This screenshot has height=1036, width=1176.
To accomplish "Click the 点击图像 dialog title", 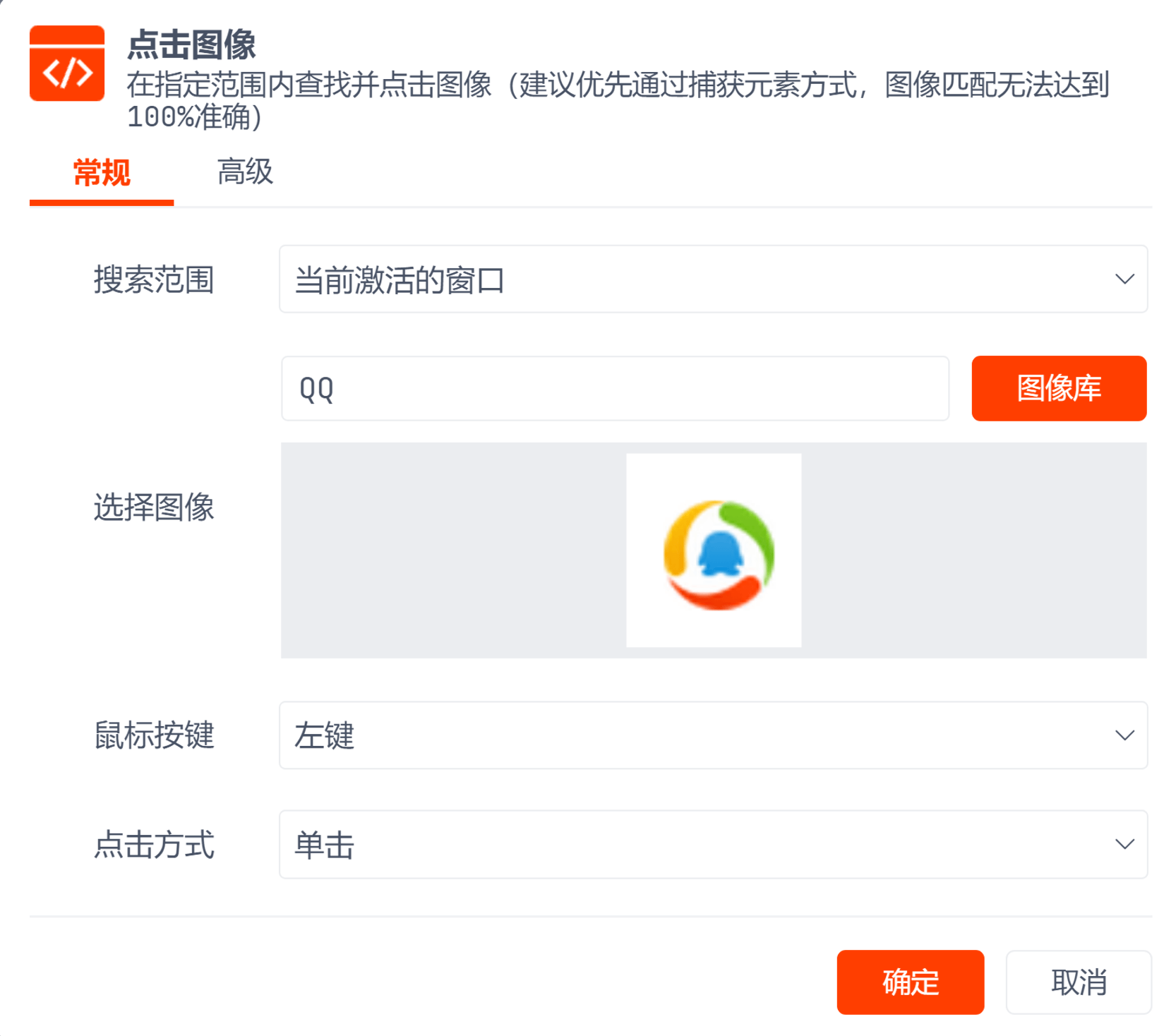I will (191, 45).
